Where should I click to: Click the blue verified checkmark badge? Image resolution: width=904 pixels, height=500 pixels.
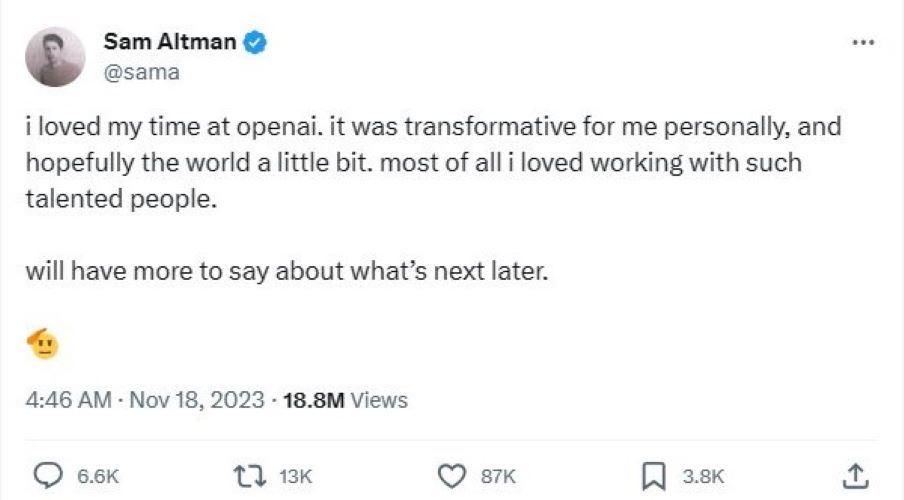coord(255,42)
